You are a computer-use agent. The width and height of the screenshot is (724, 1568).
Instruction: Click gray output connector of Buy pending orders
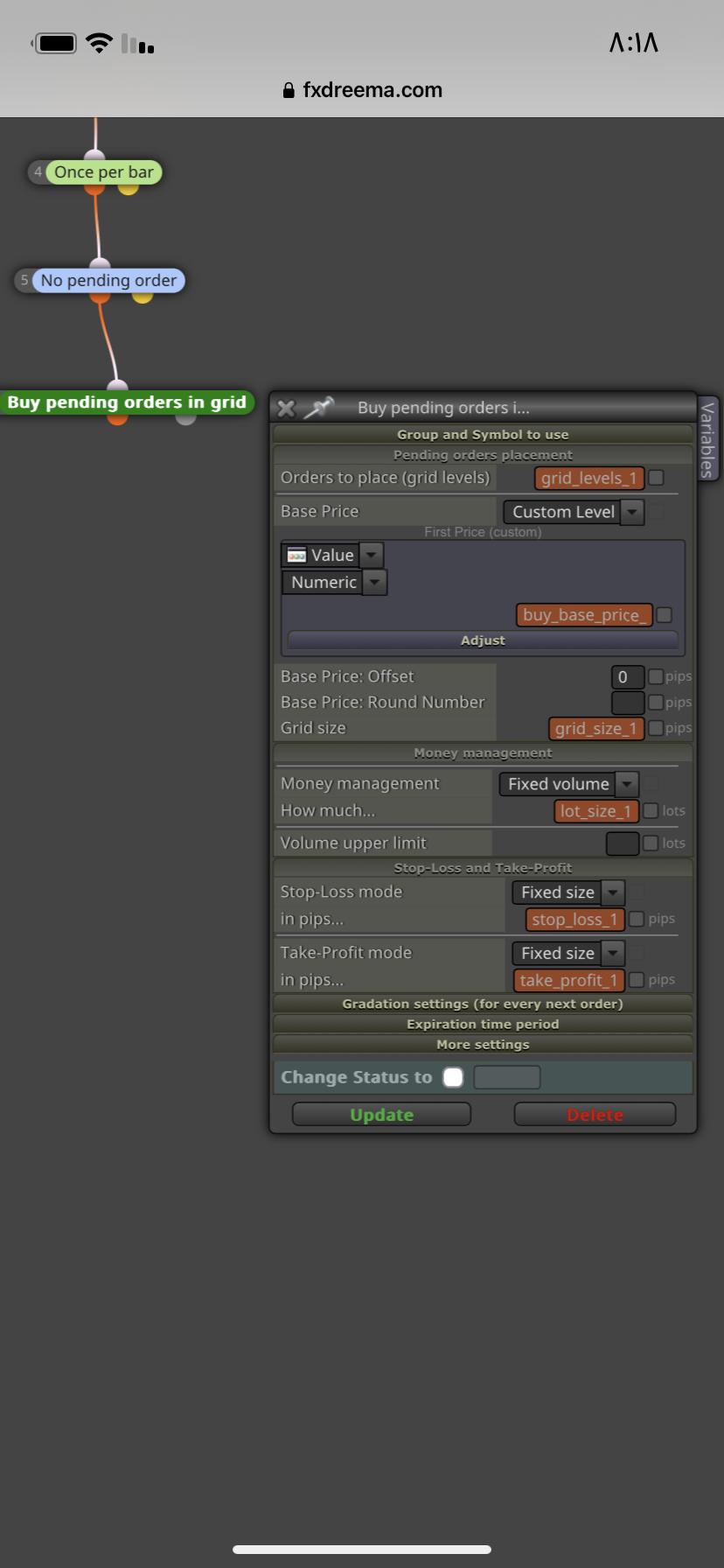click(185, 418)
